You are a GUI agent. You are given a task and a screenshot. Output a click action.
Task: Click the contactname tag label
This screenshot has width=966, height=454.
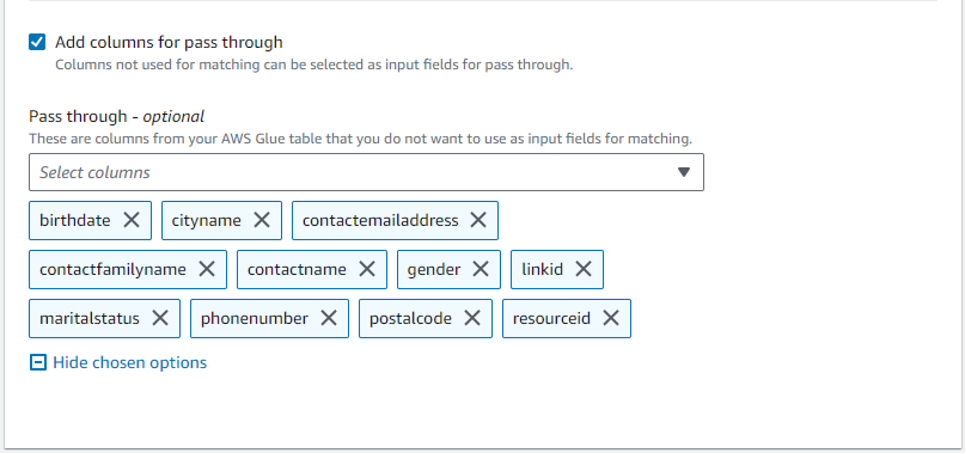point(297,269)
